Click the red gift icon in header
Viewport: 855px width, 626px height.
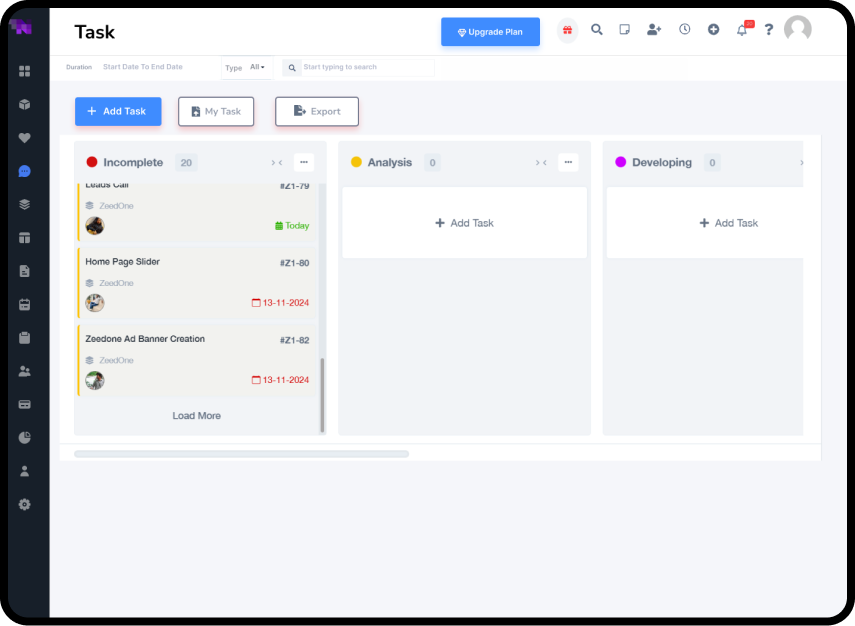tap(567, 31)
